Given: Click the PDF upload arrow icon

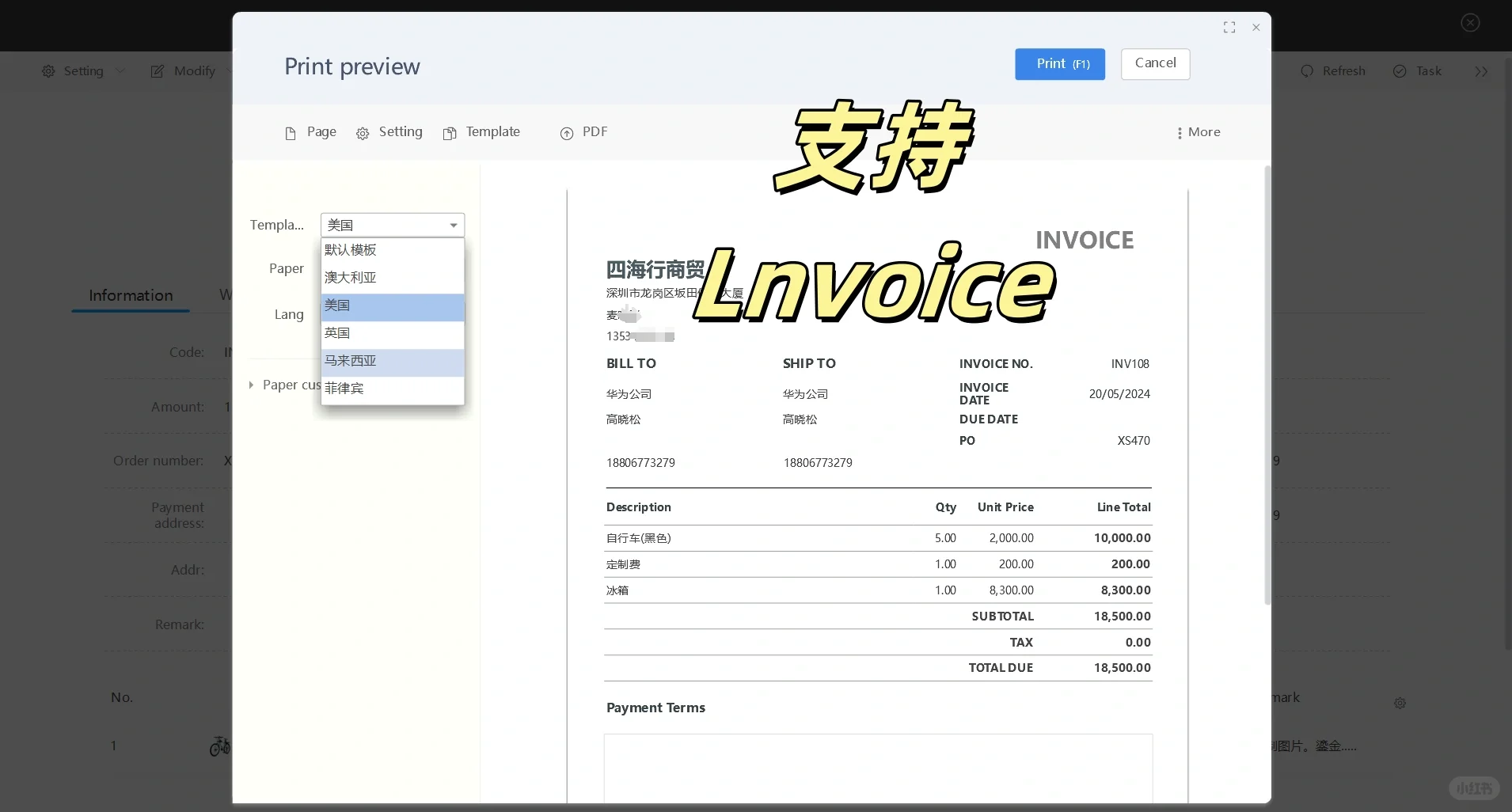Looking at the screenshot, I should point(567,134).
